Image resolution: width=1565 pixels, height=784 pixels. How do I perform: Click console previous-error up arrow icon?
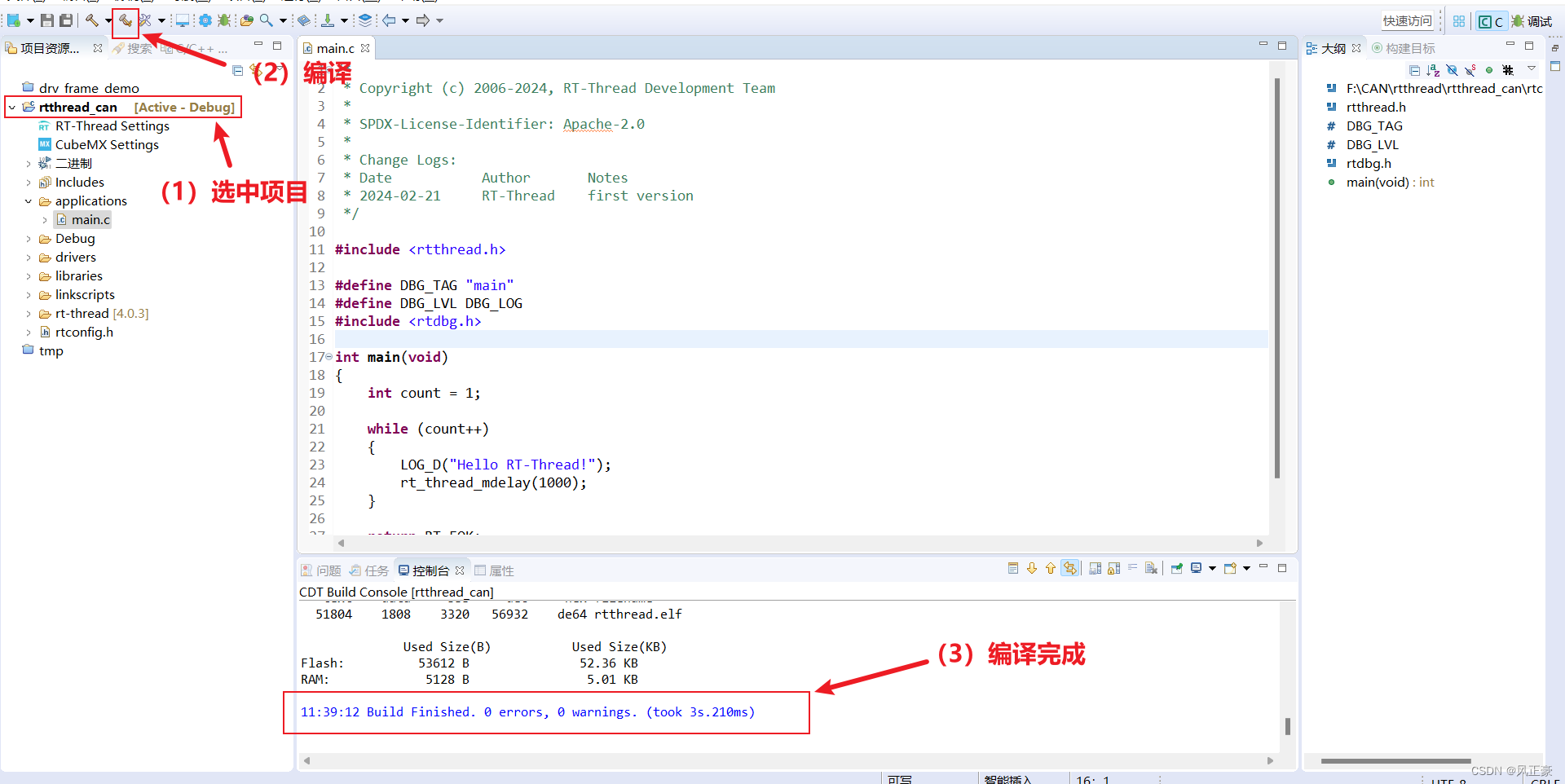coord(1051,568)
